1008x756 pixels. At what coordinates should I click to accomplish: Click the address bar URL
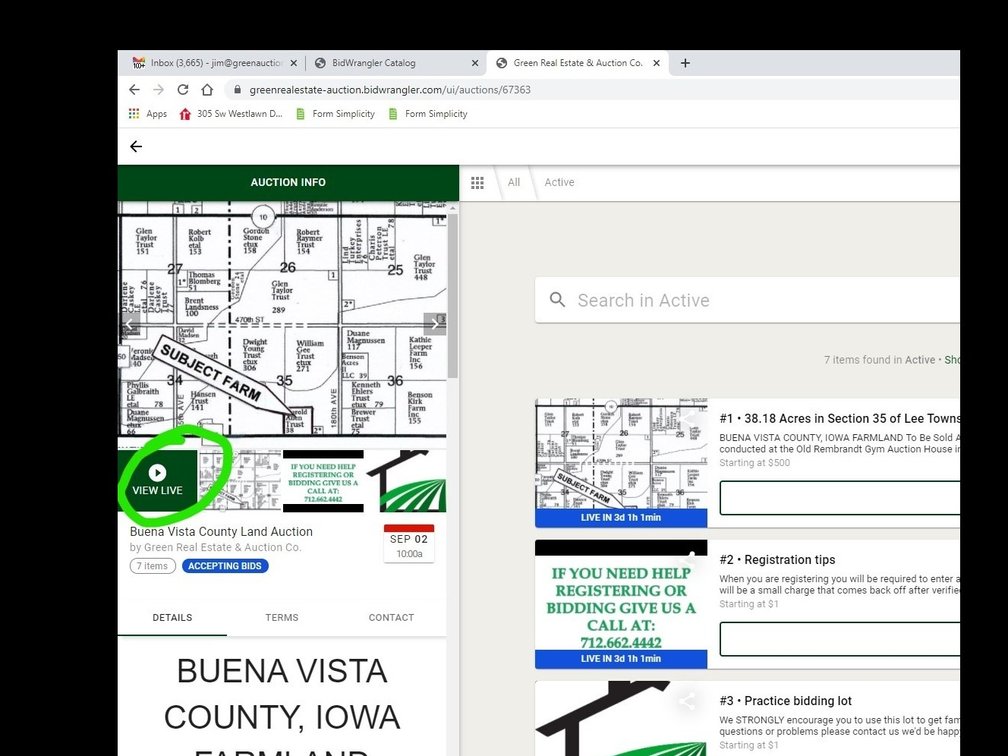point(390,90)
